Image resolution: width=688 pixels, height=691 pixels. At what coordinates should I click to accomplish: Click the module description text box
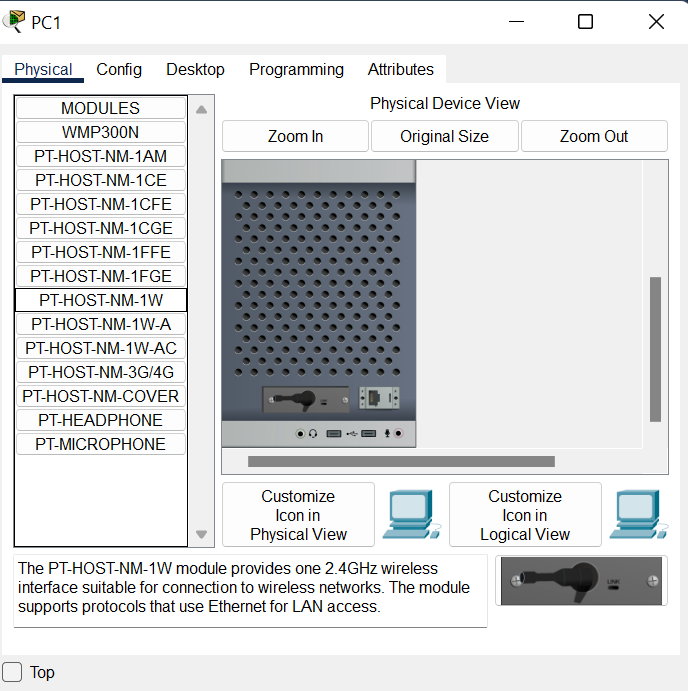click(x=250, y=591)
